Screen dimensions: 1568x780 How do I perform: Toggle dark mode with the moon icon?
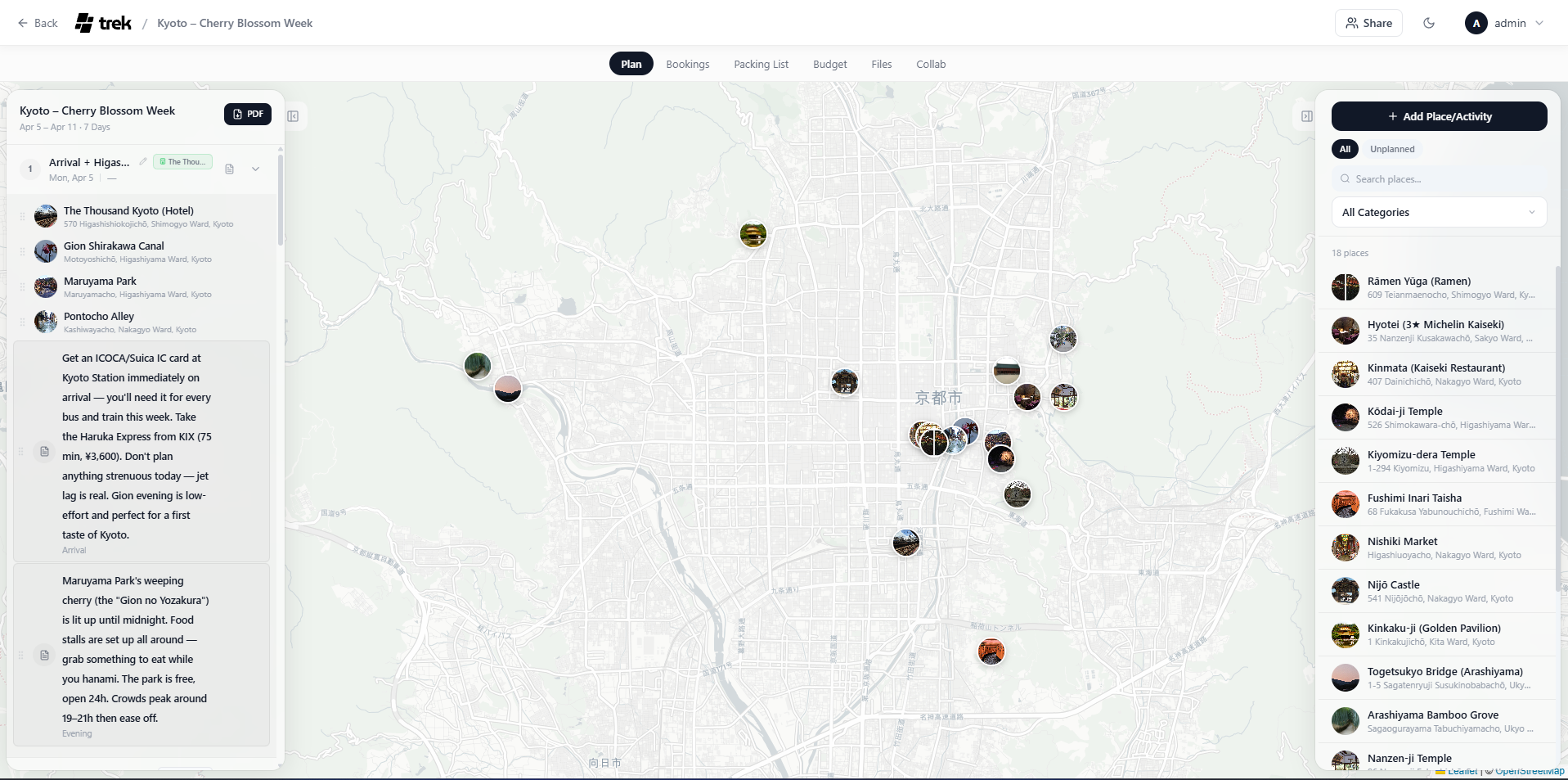[1429, 23]
